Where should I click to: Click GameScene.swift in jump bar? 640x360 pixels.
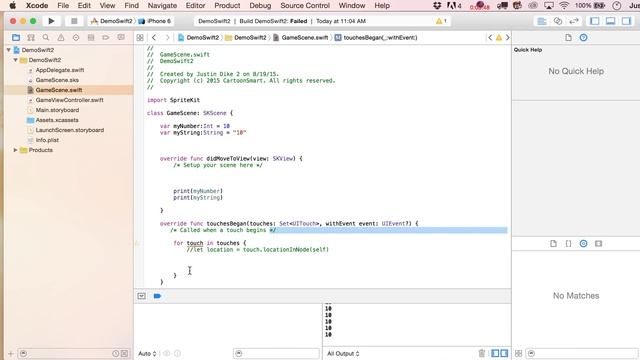click(300, 38)
